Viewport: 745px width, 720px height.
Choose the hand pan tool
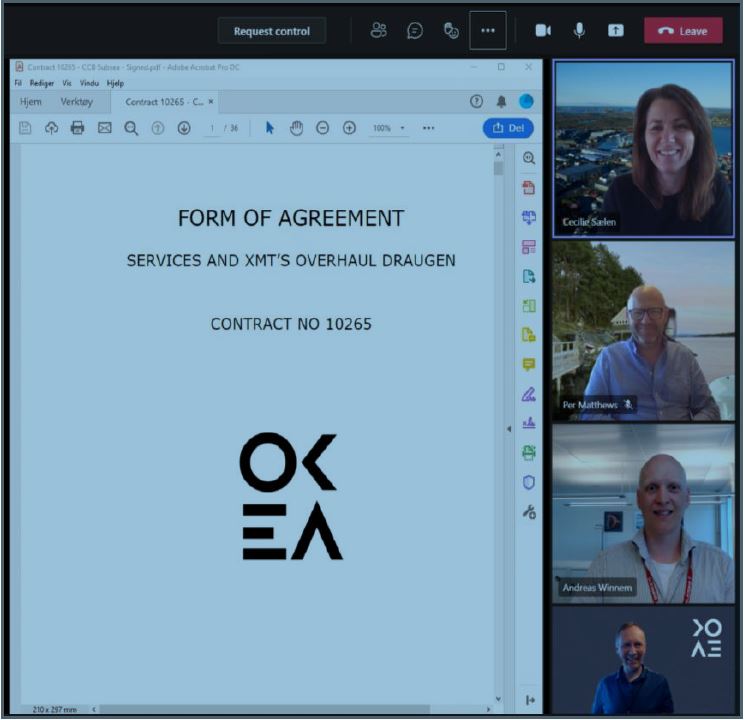[x=296, y=128]
